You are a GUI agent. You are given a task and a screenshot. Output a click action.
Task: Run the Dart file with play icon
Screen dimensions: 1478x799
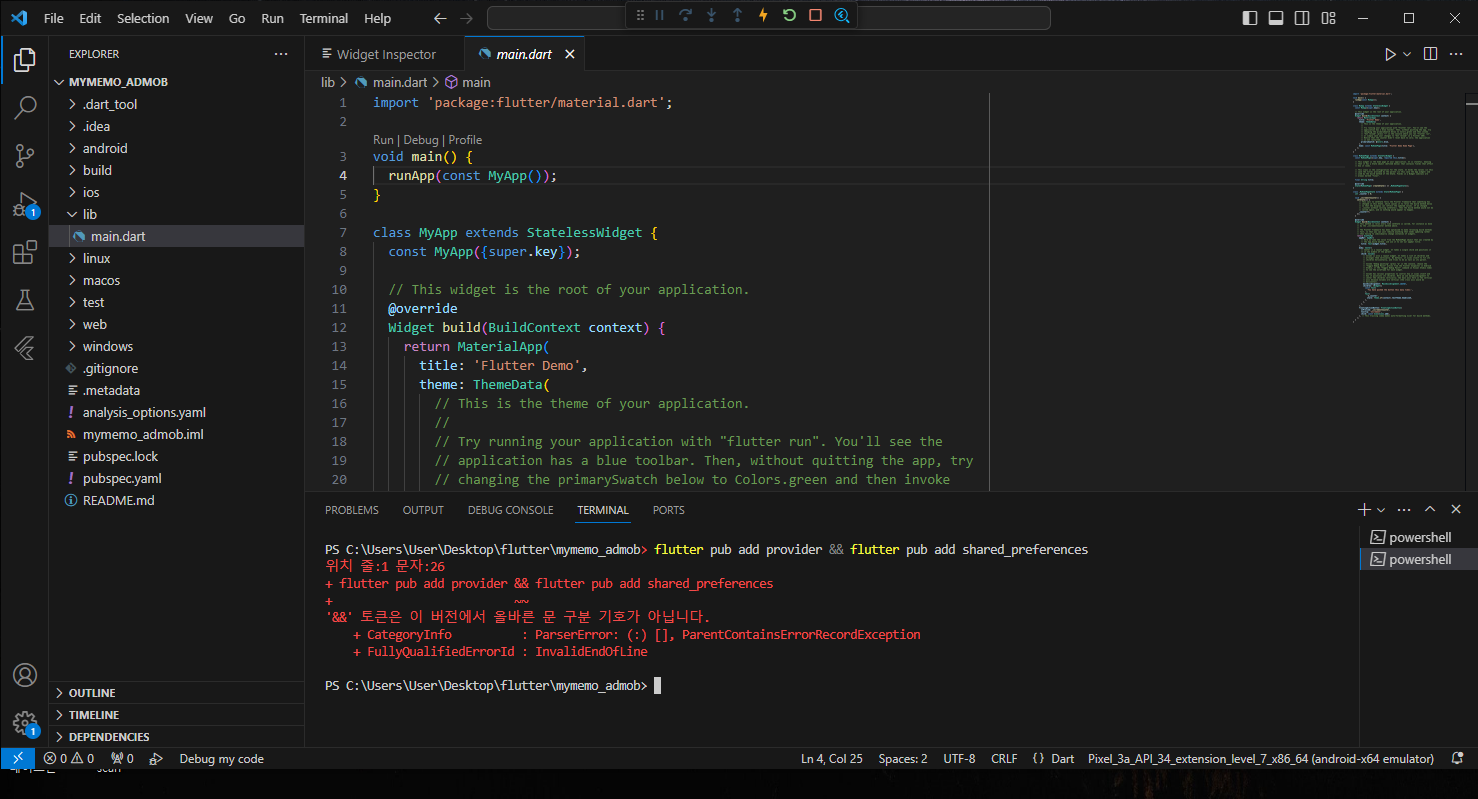(1390, 54)
